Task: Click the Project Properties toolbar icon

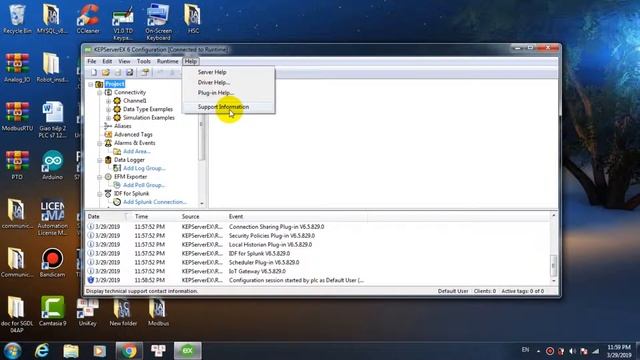Action: point(144,73)
